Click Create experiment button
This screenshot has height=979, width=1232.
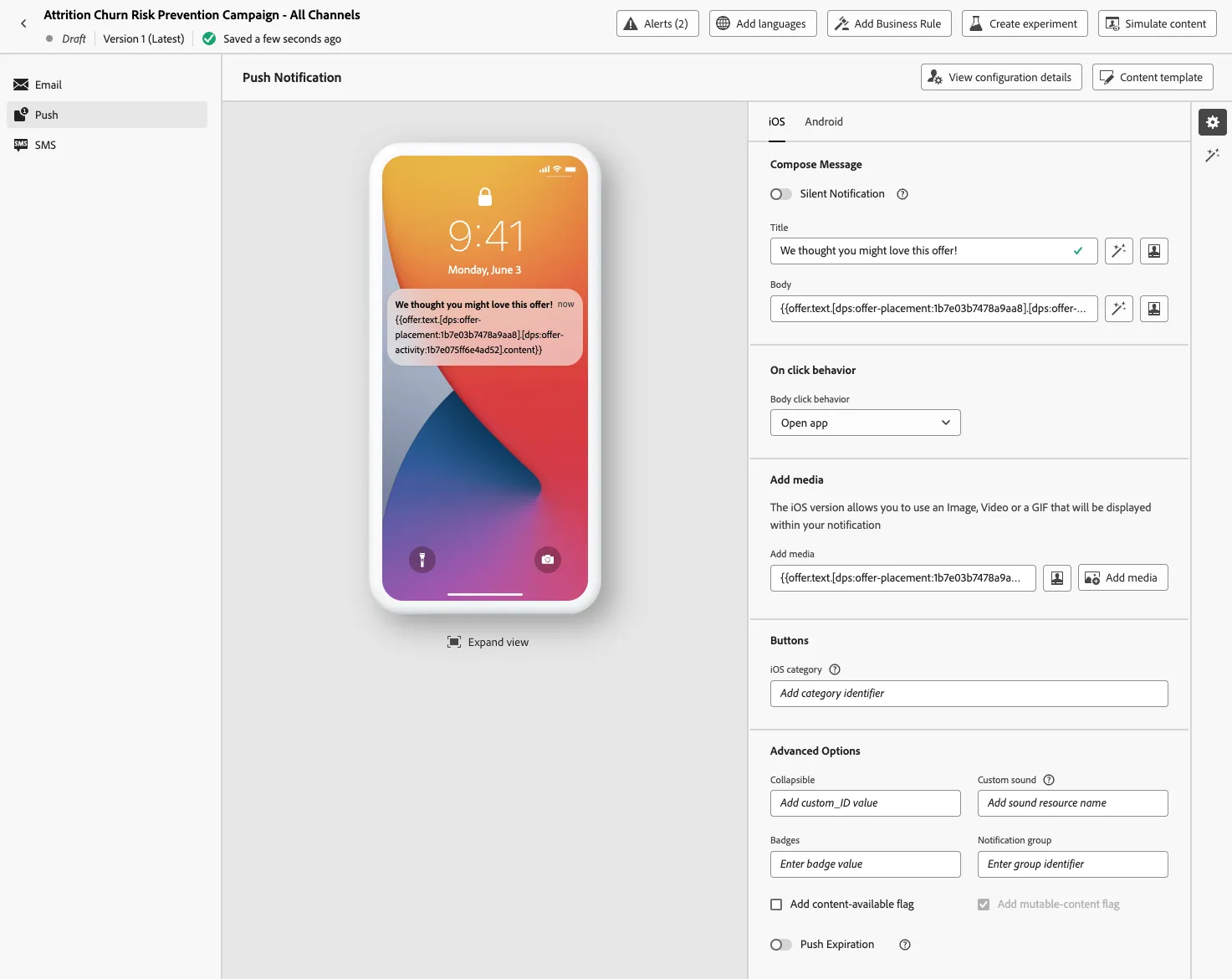1025,23
